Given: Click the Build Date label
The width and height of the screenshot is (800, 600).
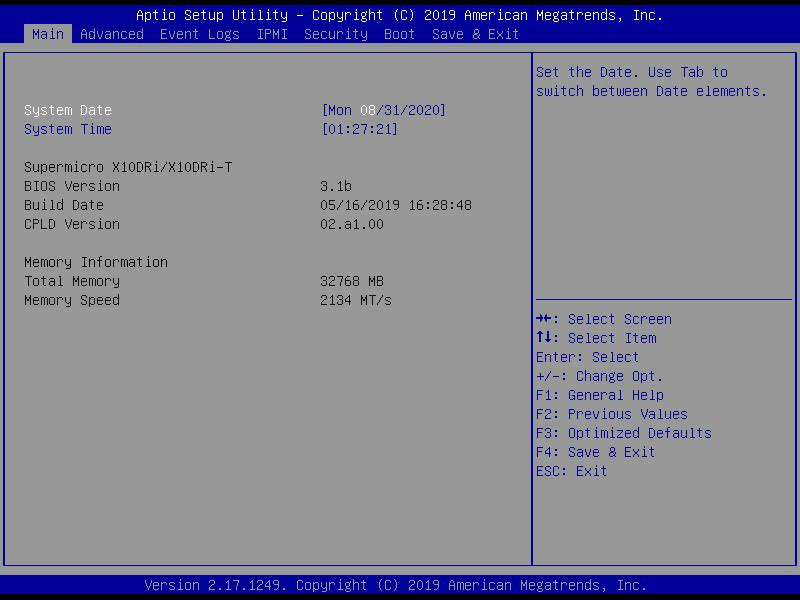Looking at the screenshot, I should click(x=64, y=205).
